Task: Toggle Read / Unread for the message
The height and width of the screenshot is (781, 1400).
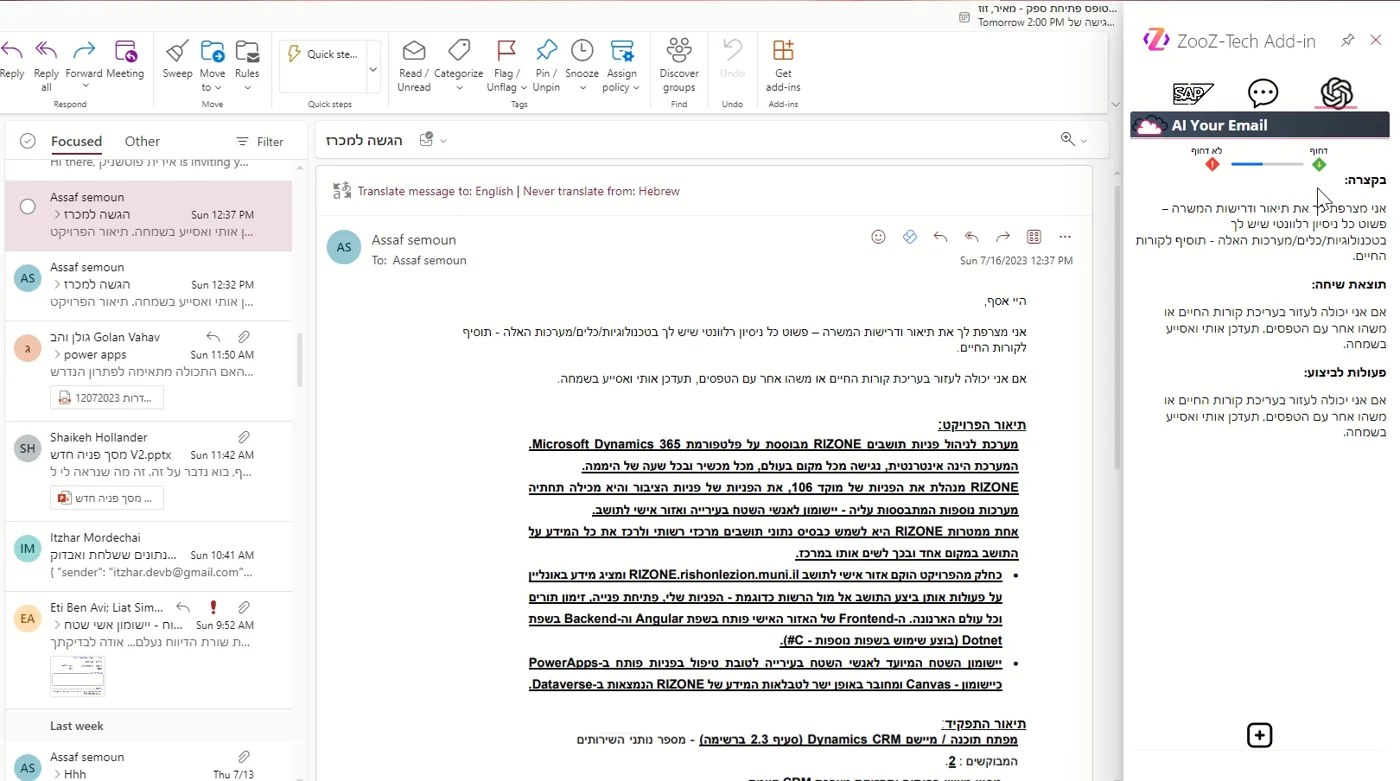Action: click(413, 66)
